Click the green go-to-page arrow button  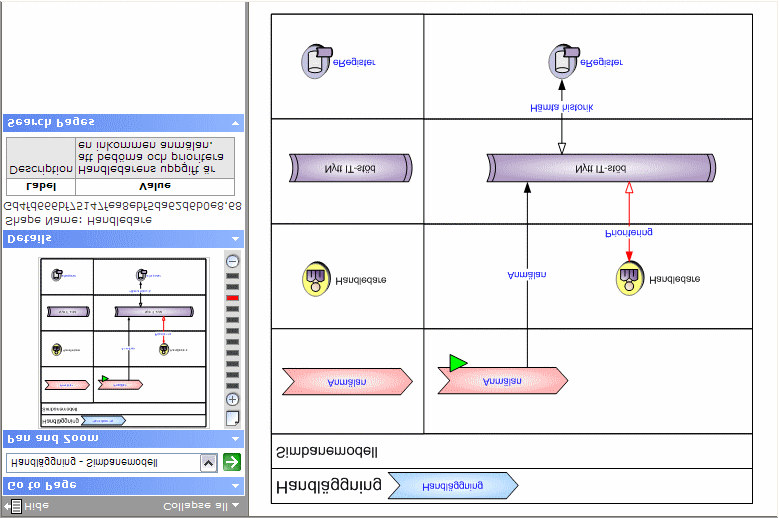(232, 462)
